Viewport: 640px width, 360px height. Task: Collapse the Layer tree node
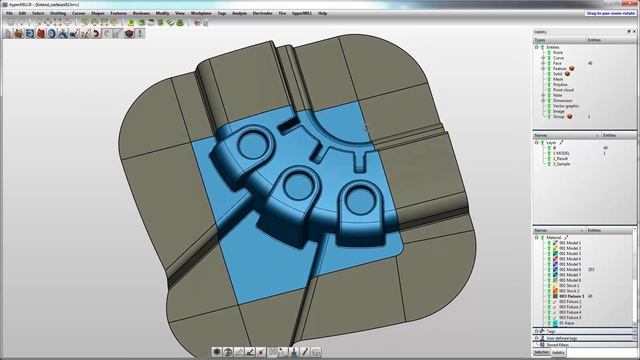point(536,142)
